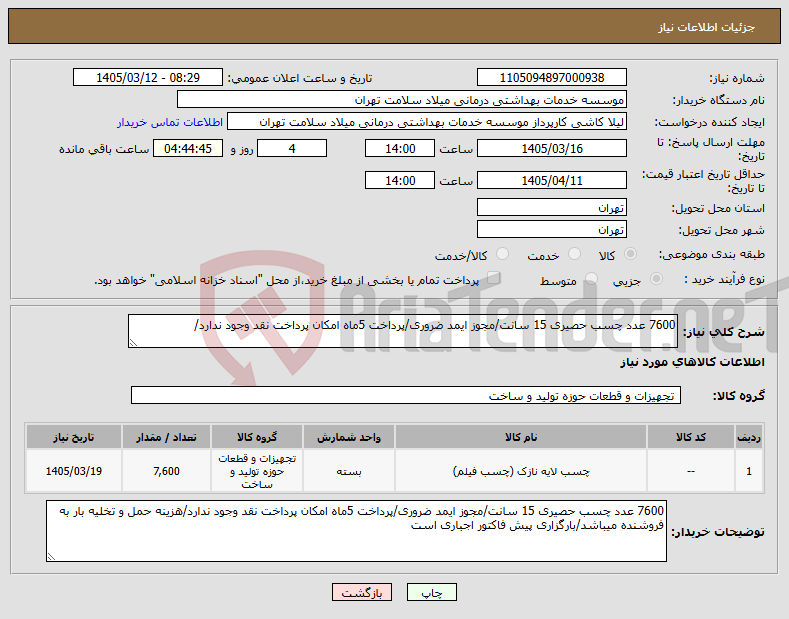Click the بازگشت (back) button
This screenshot has height=619, width=789.
pos(362,592)
